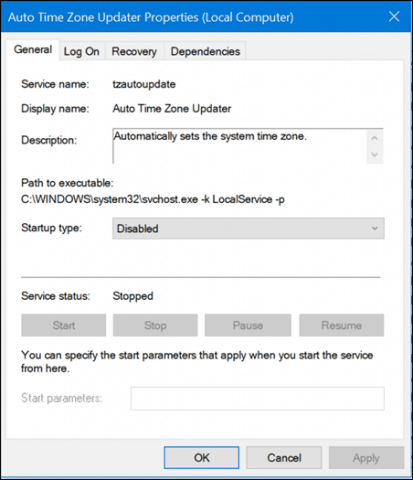This screenshot has width=413, height=480.
Task: Click the Resume service button
Action: (x=341, y=325)
